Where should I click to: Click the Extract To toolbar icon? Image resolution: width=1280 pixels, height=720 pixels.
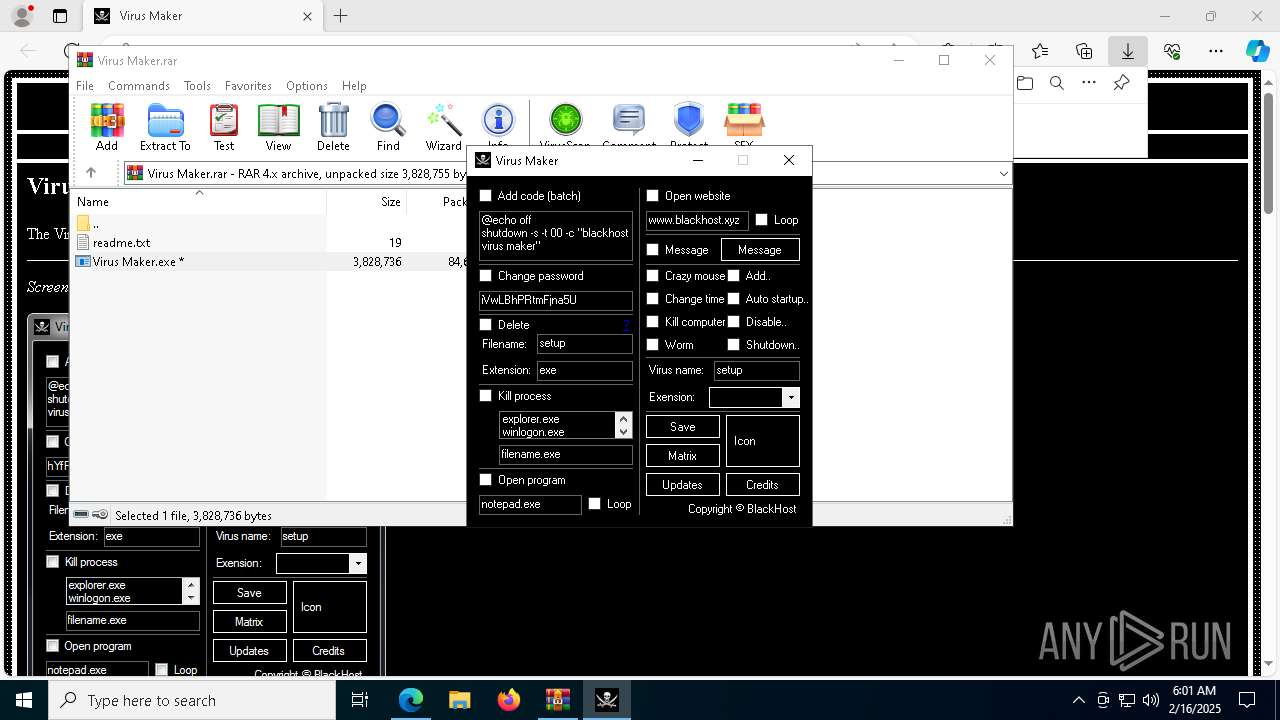pyautogui.click(x=165, y=127)
